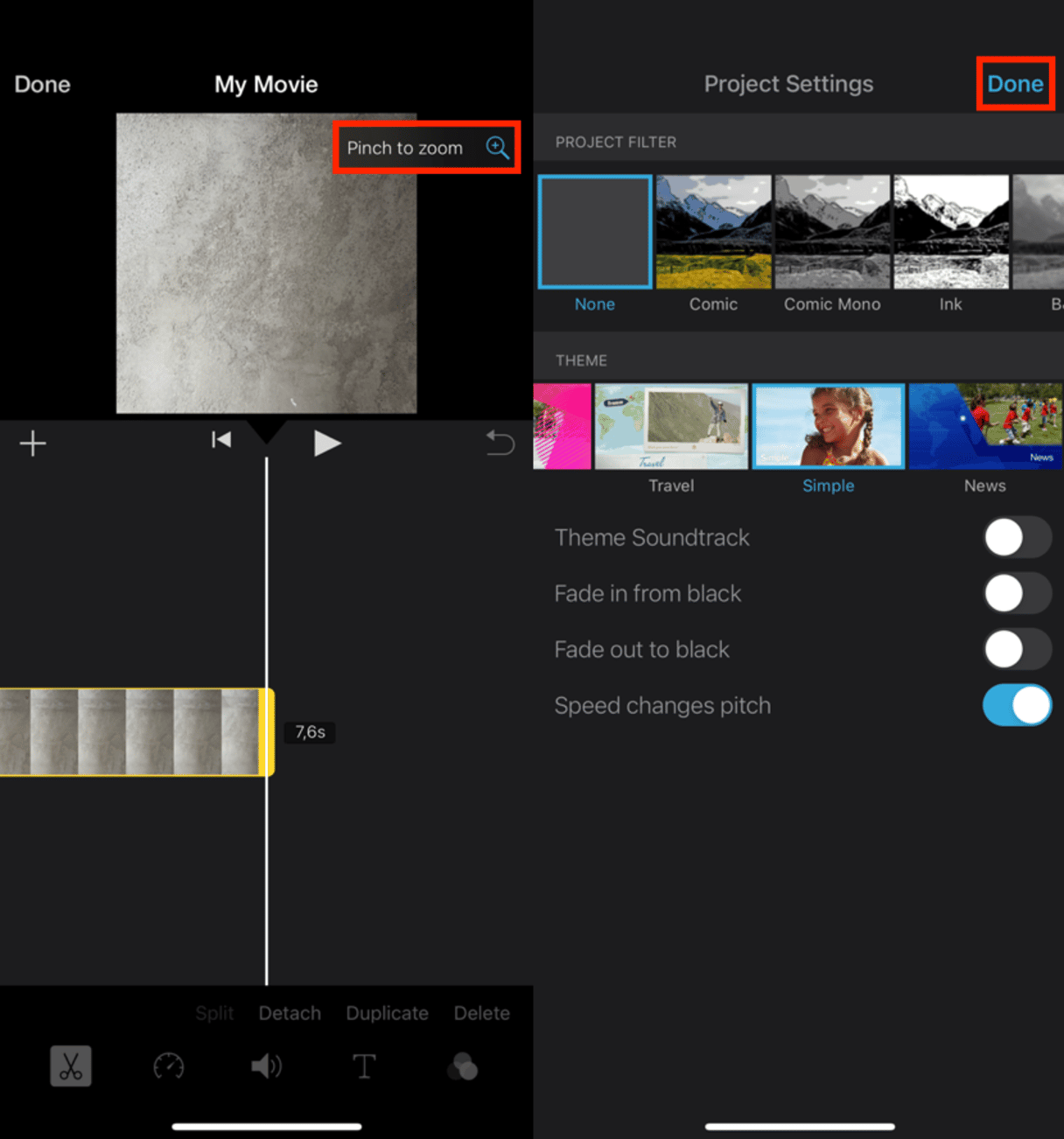Image resolution: width=1064 pixels, height=1139 pixels.
Task: Turn on Fade in from black
Action: pos(1017,594)
